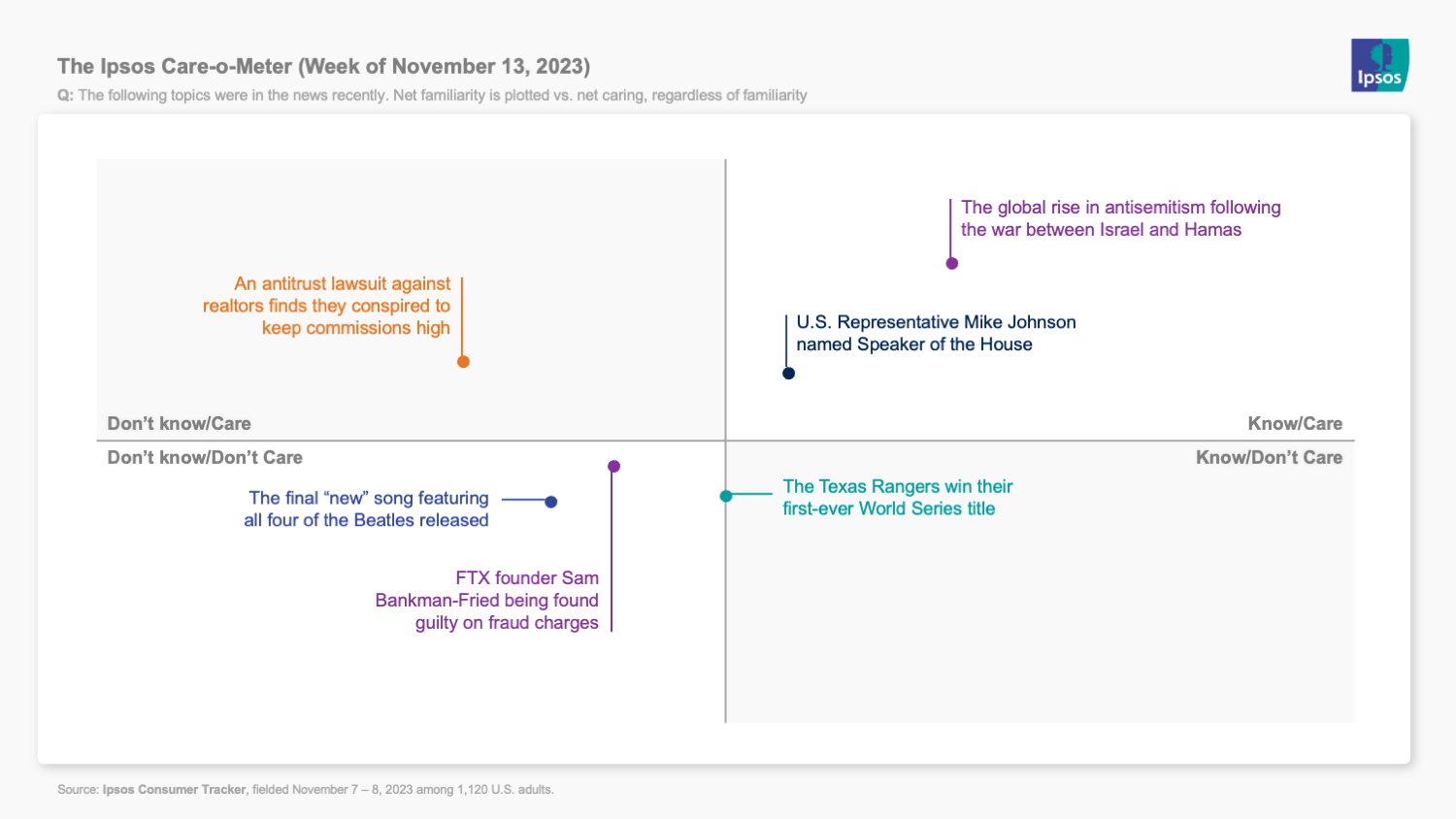Click the blue Beatles song data point

[551, 502]
